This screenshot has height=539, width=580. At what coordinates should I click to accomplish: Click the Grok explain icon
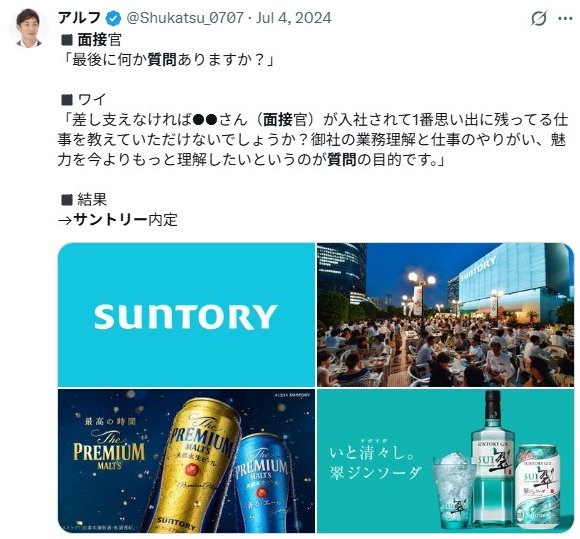point(539,18)
